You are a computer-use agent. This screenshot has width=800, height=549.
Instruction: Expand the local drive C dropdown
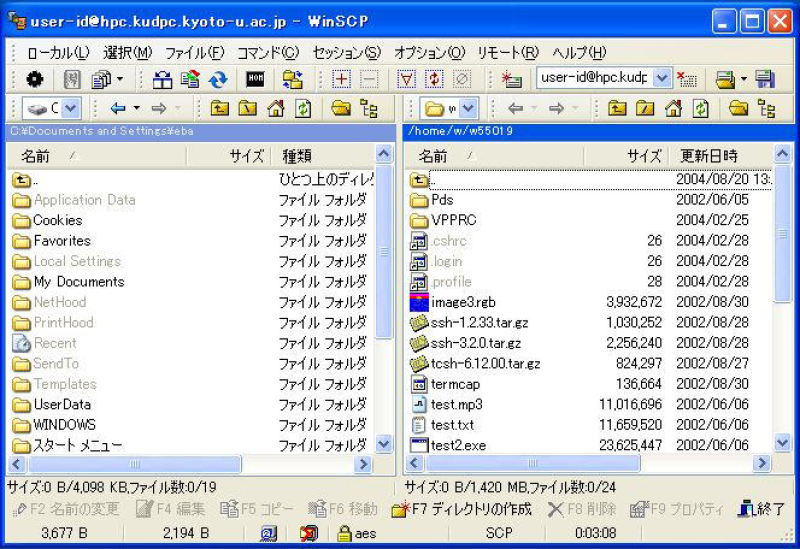coord(70,108)
